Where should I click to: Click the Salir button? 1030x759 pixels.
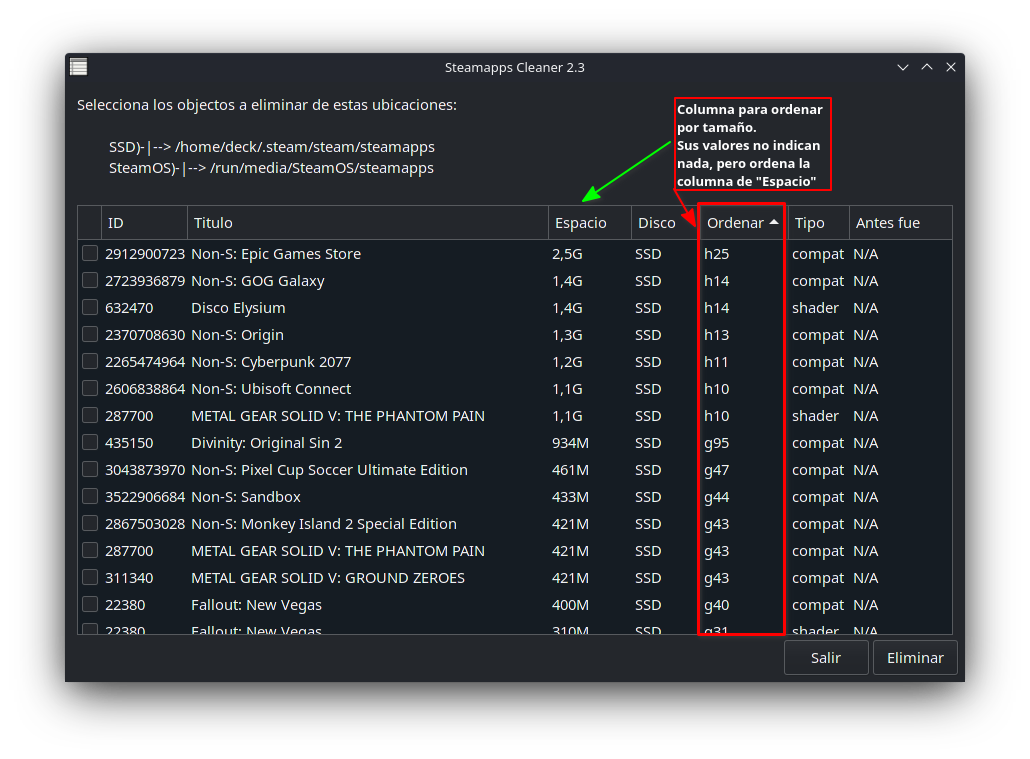[x=826, y=658]
